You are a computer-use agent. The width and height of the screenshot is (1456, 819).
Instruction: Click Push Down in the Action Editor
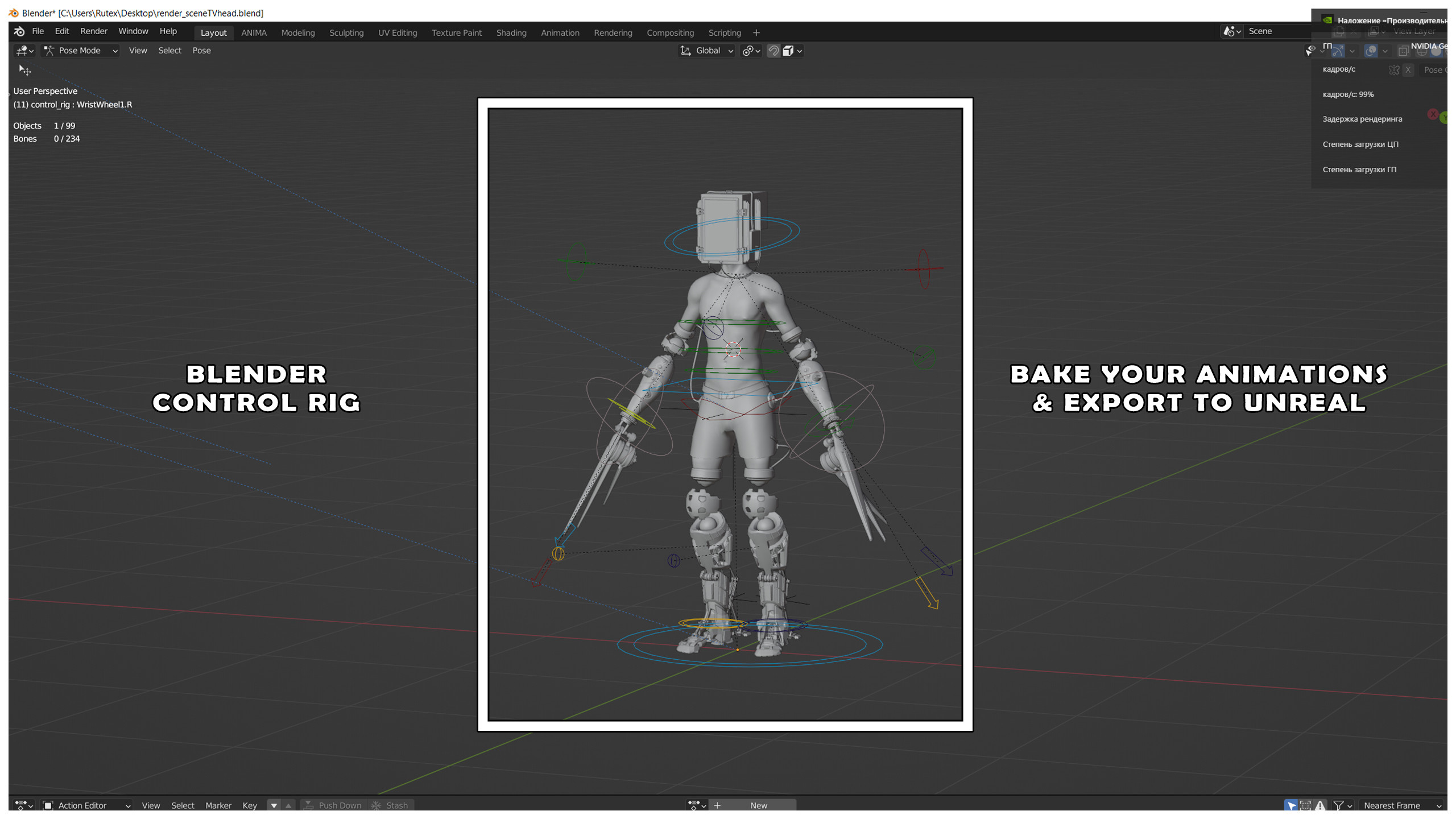(x=340, y=805)
